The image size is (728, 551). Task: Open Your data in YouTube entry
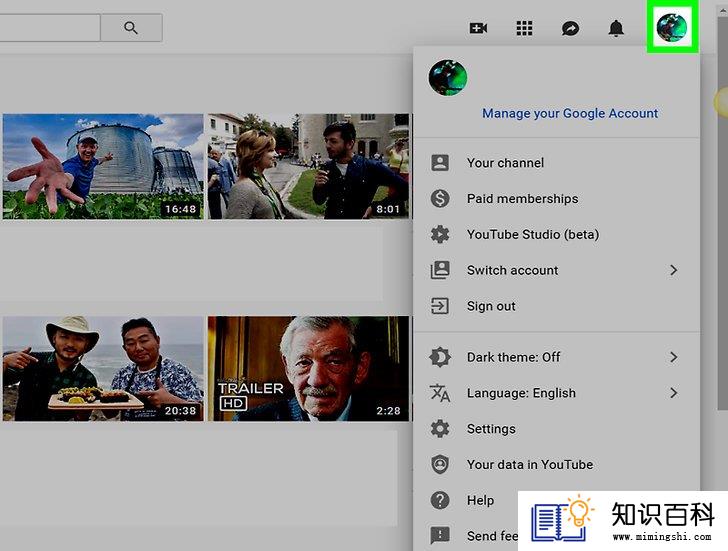(x=556, y=465)
